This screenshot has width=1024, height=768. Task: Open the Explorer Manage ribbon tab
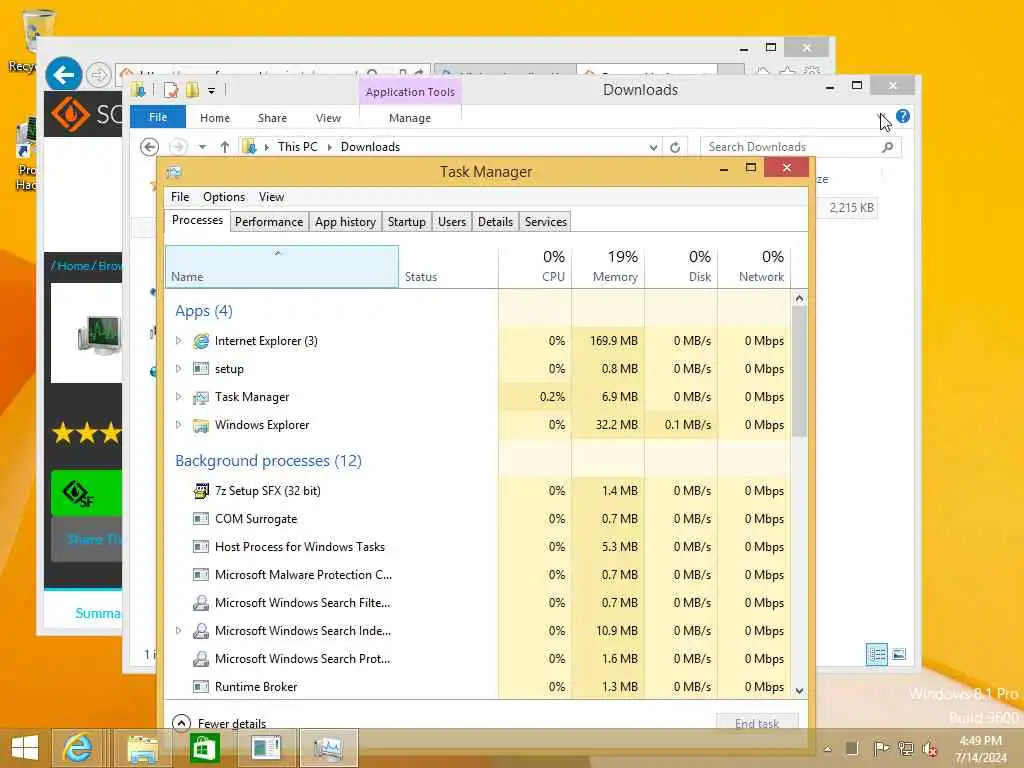(410, 118)
